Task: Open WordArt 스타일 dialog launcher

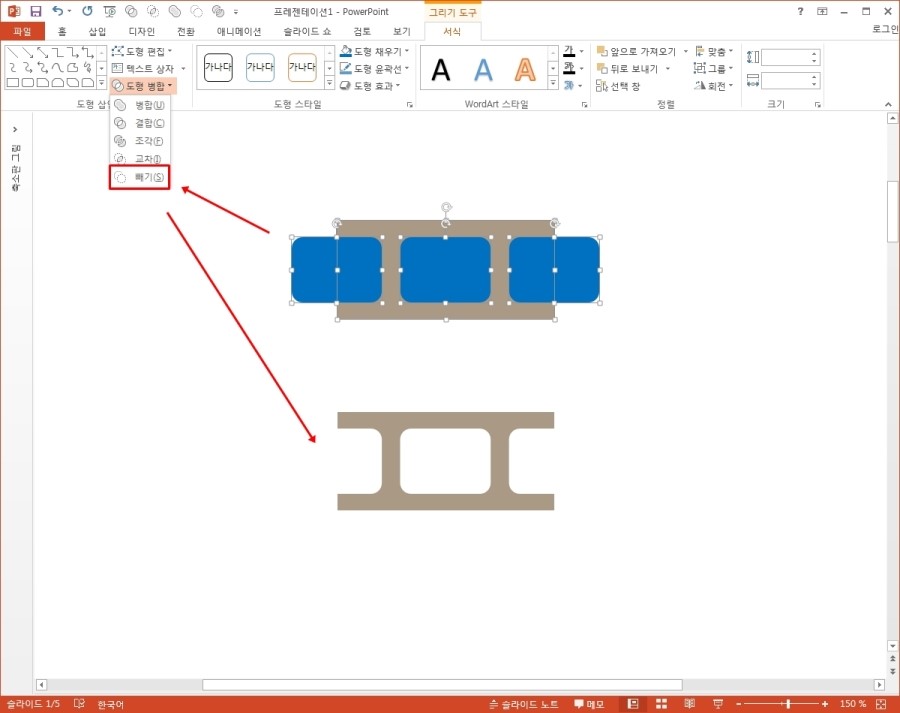Action: coord(584,104)
